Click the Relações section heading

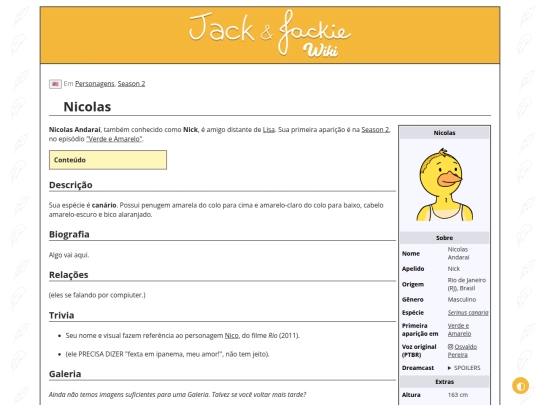pyautogui.click(x=69, y=275)
